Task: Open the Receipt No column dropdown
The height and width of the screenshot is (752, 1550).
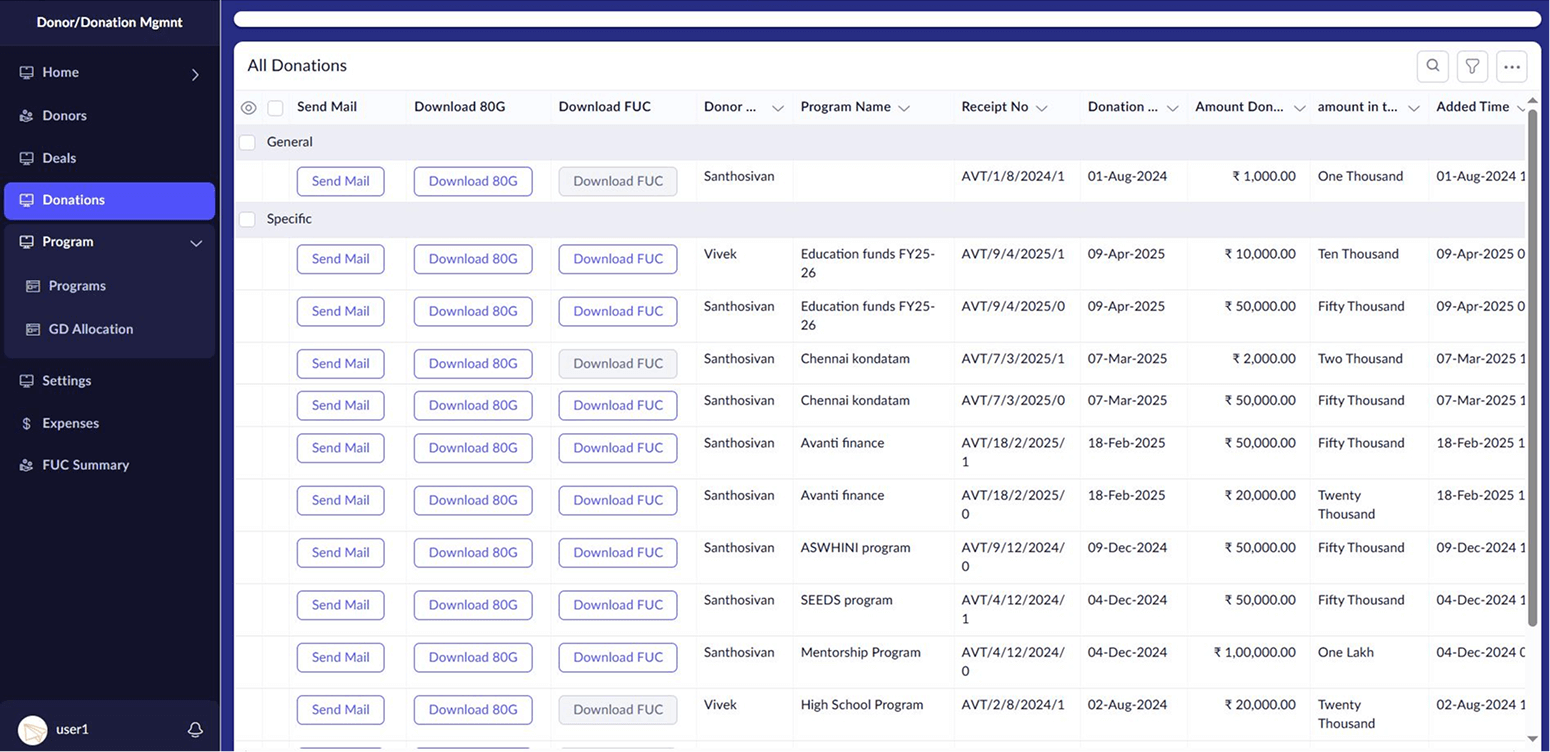Action: (1041, 108)
